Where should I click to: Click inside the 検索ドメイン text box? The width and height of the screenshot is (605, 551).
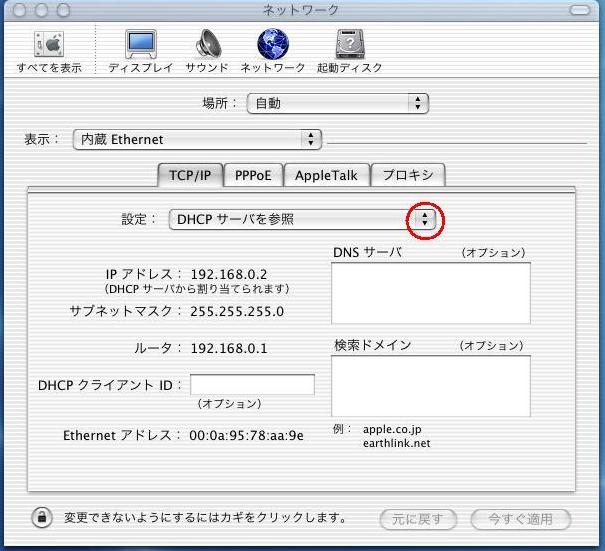tap(431, 386)
